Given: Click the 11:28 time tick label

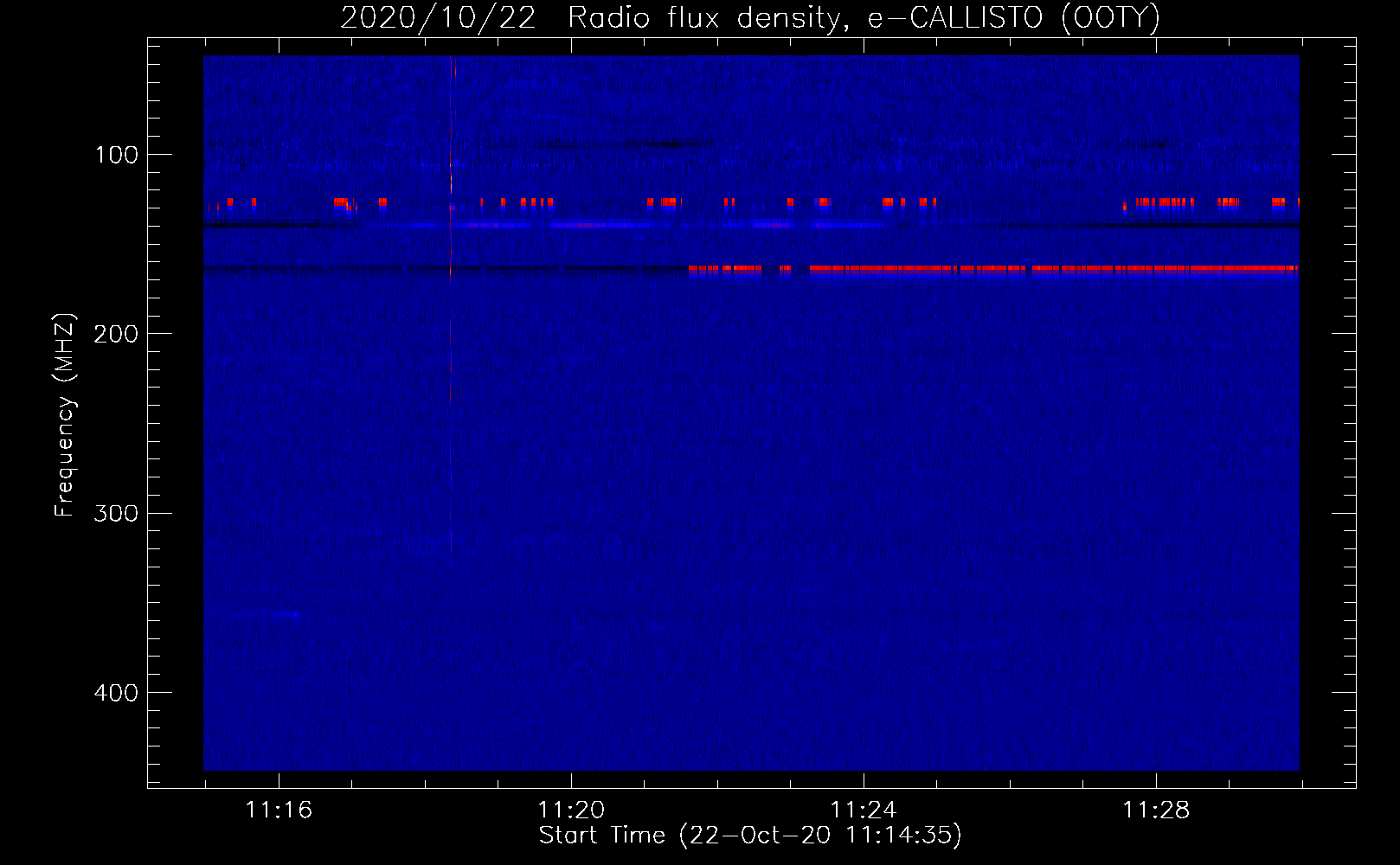Looking at the screenshot, I should click(1156, 811).
